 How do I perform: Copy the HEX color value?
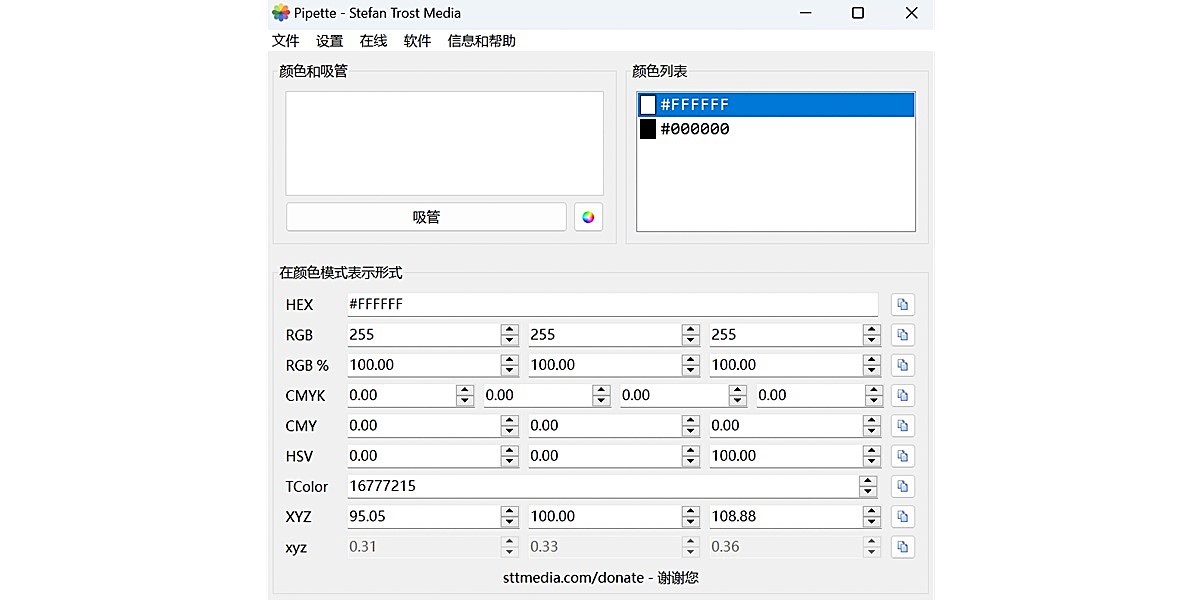(x=903, y=304)
